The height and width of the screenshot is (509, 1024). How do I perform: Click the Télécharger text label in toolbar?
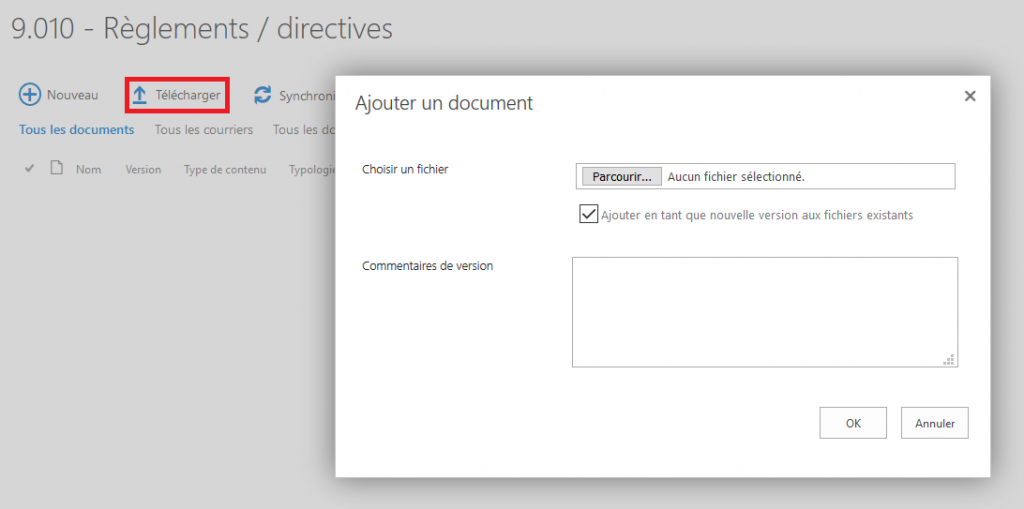[188, 95]
